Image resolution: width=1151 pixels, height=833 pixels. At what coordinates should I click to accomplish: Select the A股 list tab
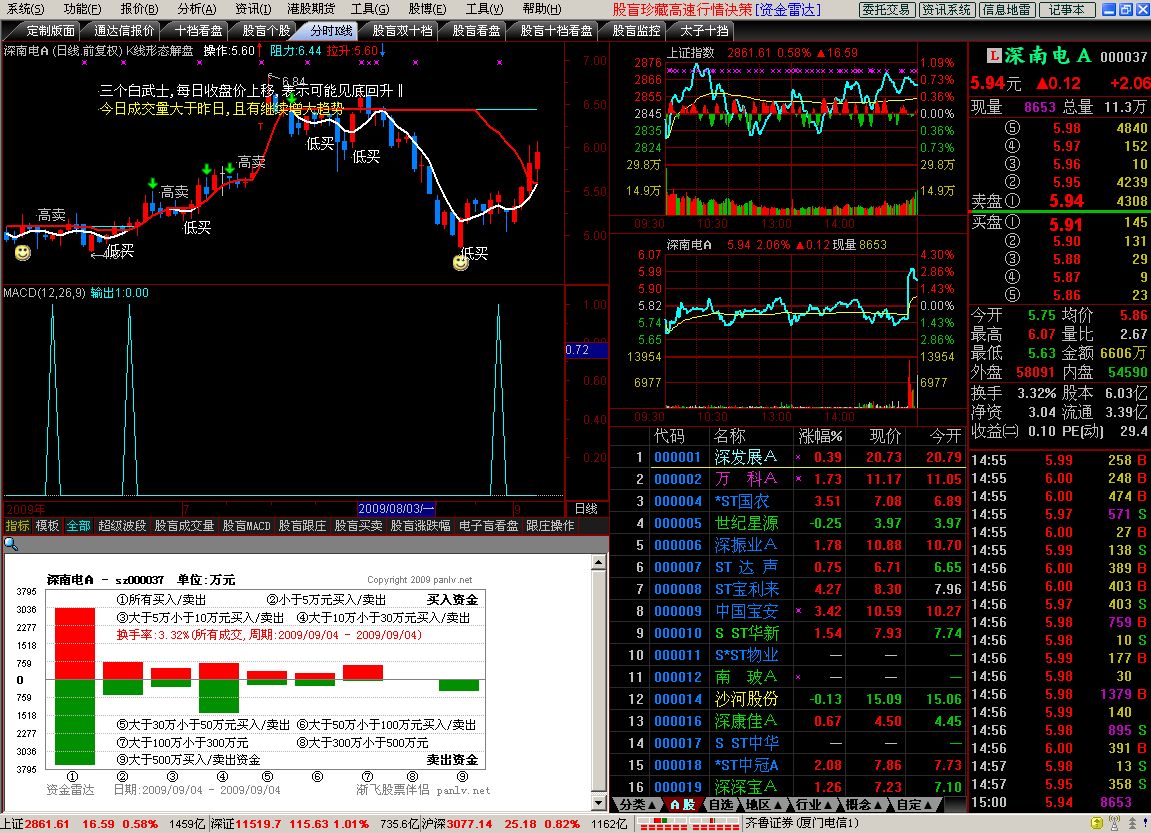point(683,804)
